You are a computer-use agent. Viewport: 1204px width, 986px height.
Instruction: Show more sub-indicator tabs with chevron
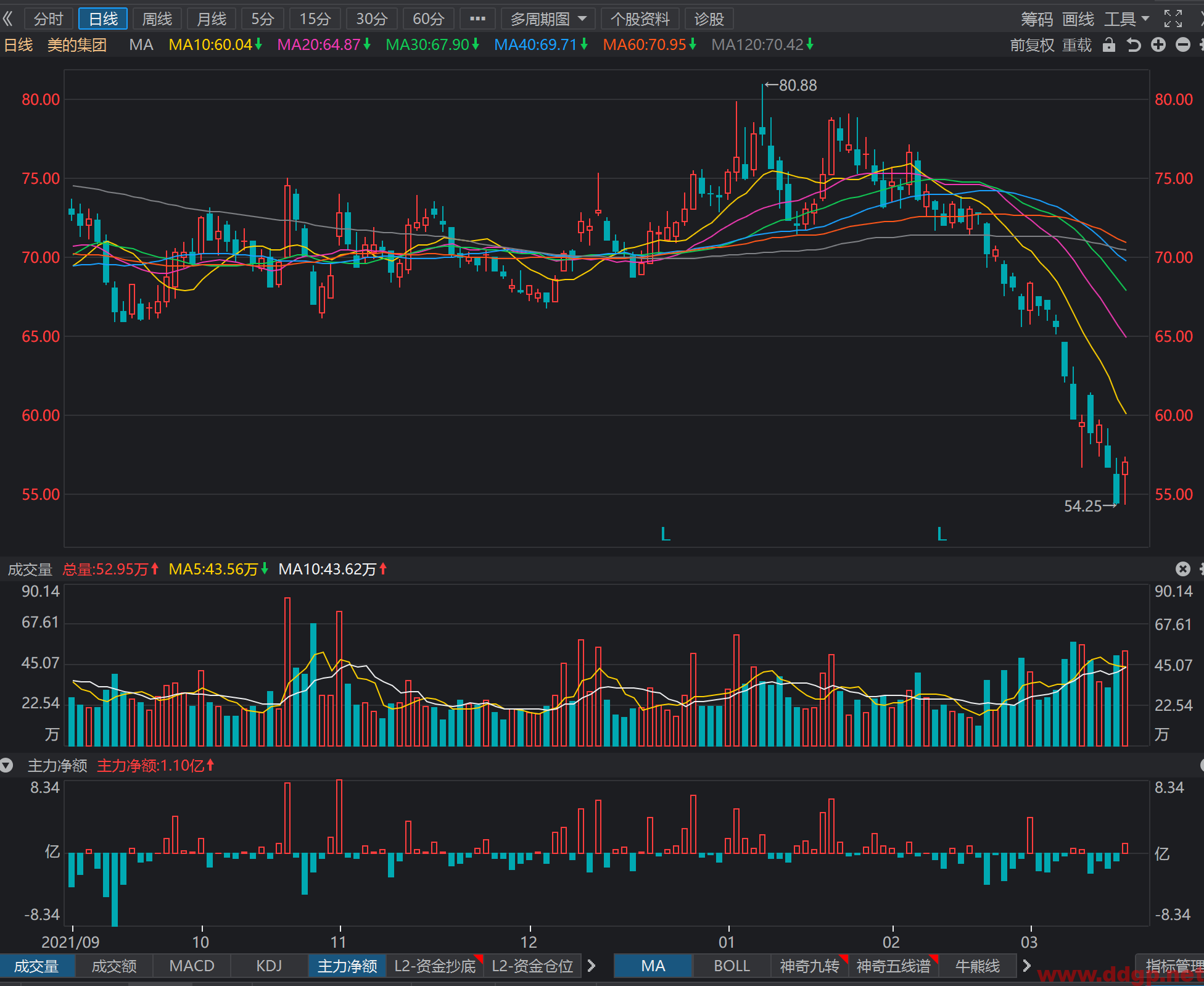tap(592, 966)
